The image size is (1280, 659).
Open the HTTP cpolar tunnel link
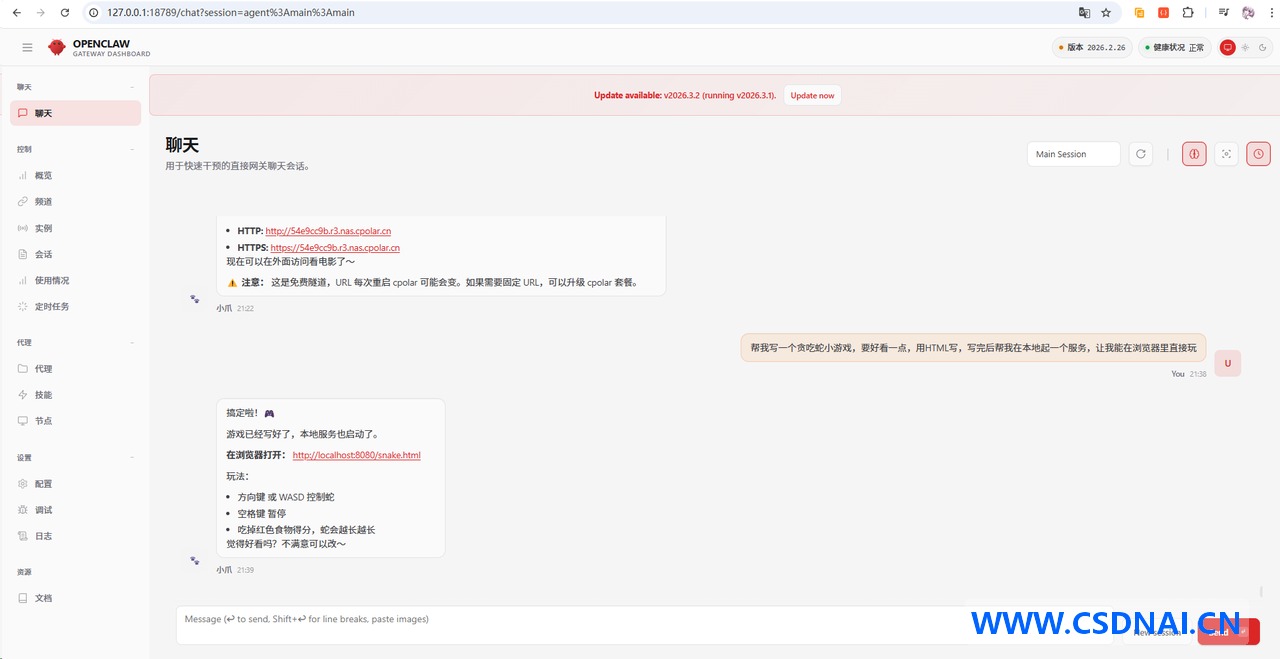[x=328, y=231]
